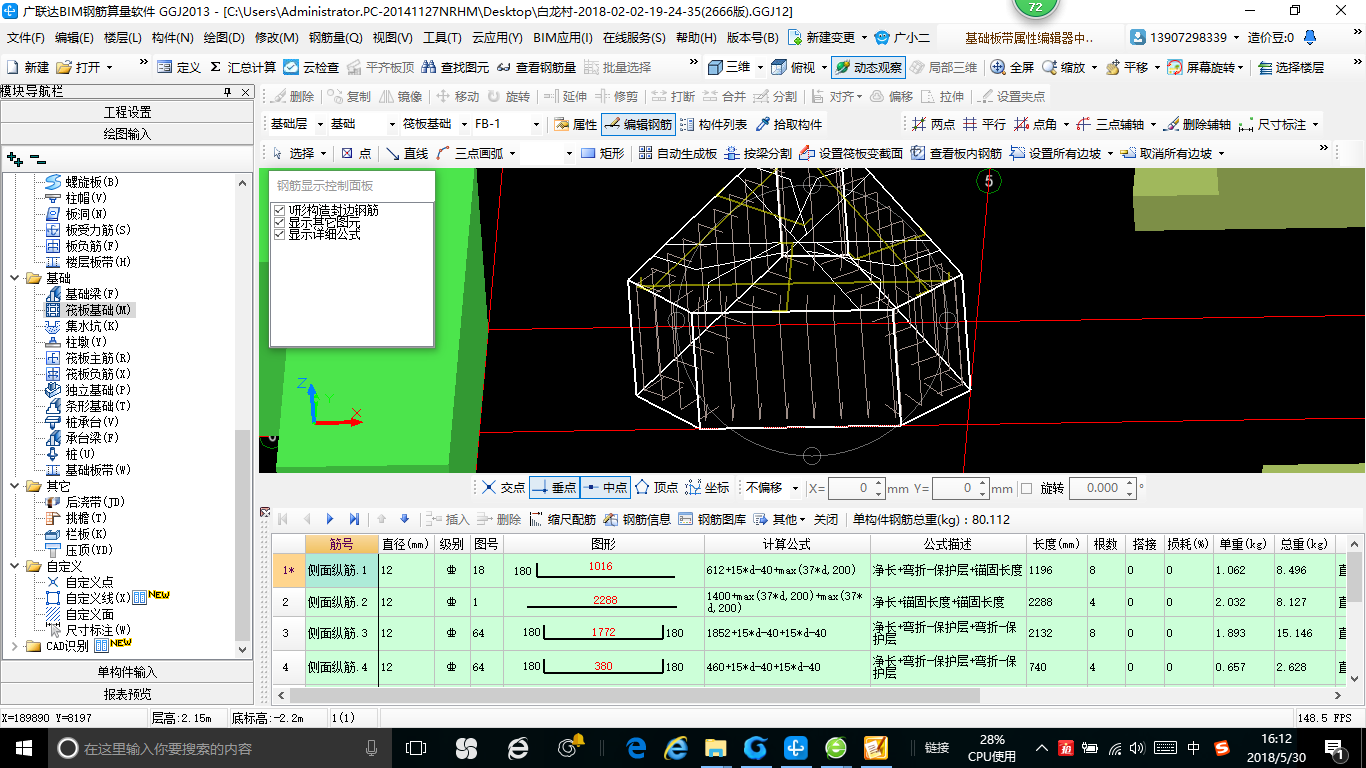Screen dimensions: 1366x768
Task: Click 选择楼层 floor selection tool
Action: pyautogui.click(x=1291, y=67)
